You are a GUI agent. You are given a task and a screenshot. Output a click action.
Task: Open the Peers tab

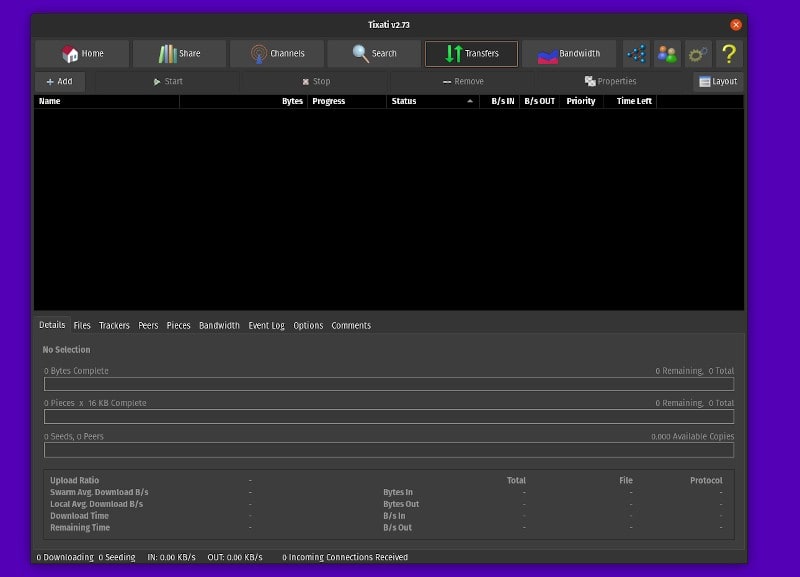click(x=148, y=325)
